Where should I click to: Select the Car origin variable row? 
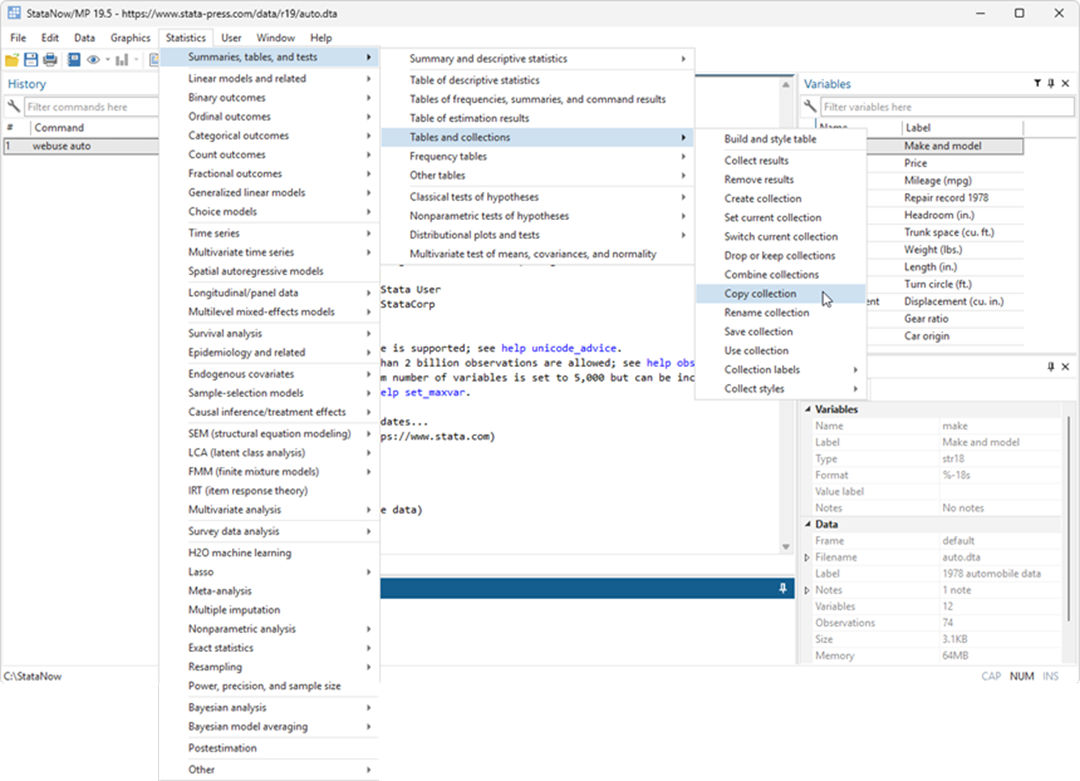click(945, 336)
